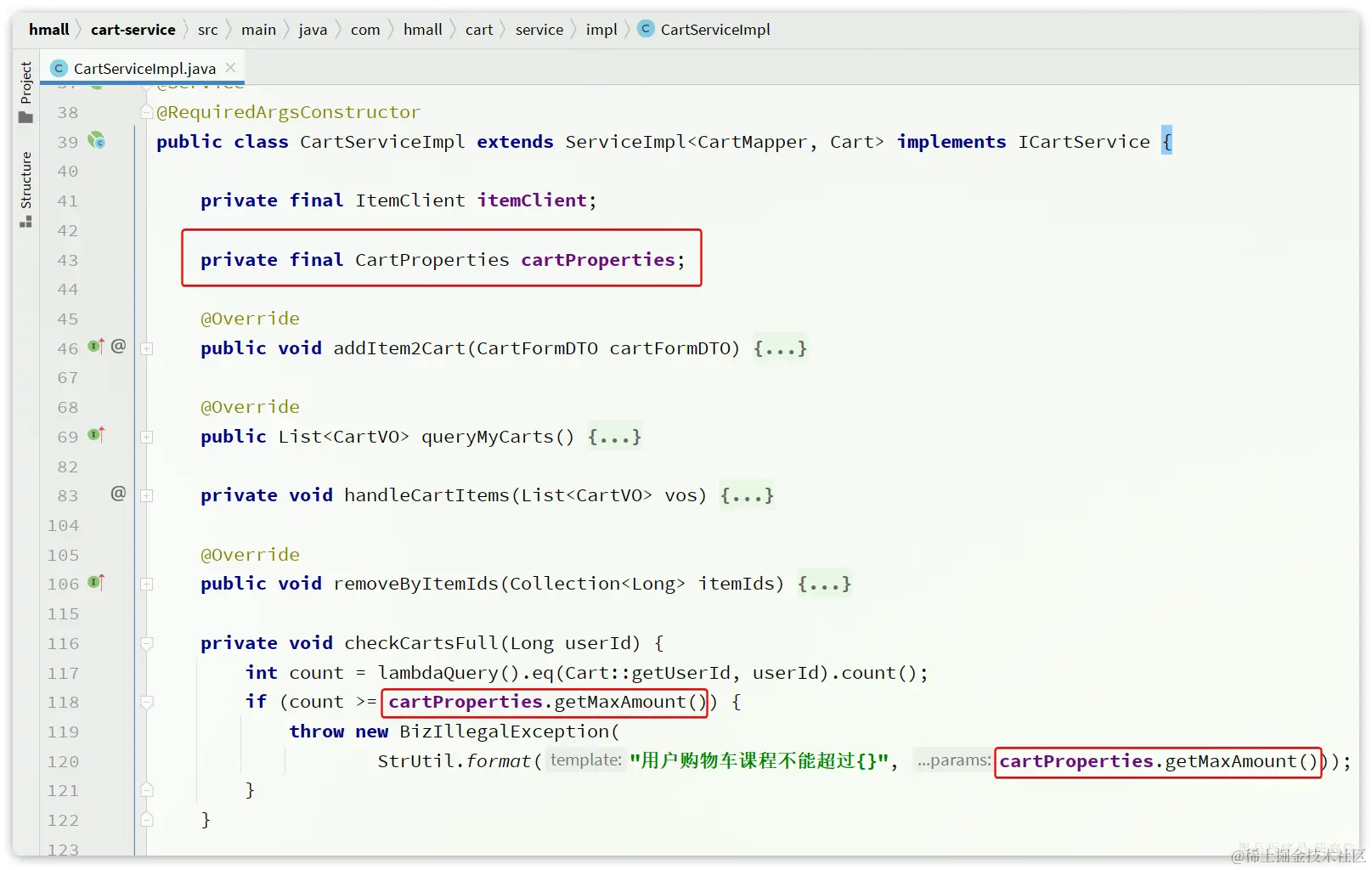This screenshot has width=1372, height=870.
Task: Click the @ gutter icon on line 83
Action: [118, 494]
